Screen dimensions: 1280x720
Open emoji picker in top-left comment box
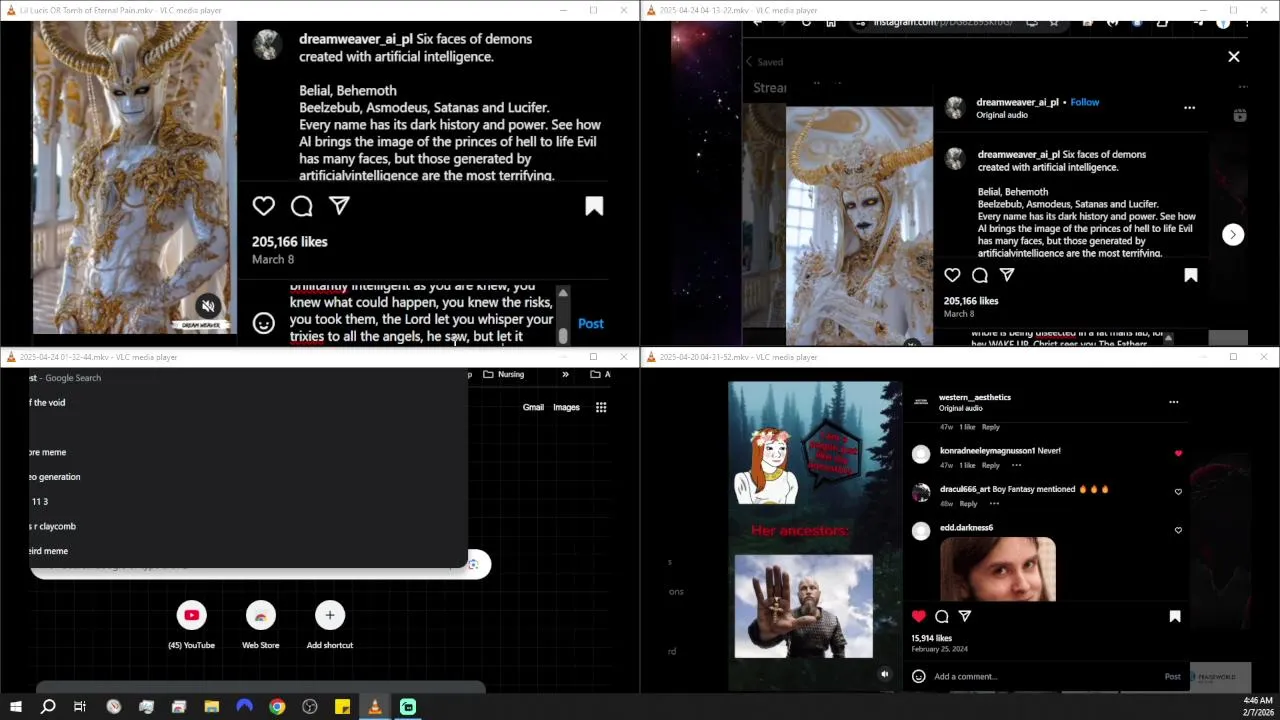coord(263,323)
